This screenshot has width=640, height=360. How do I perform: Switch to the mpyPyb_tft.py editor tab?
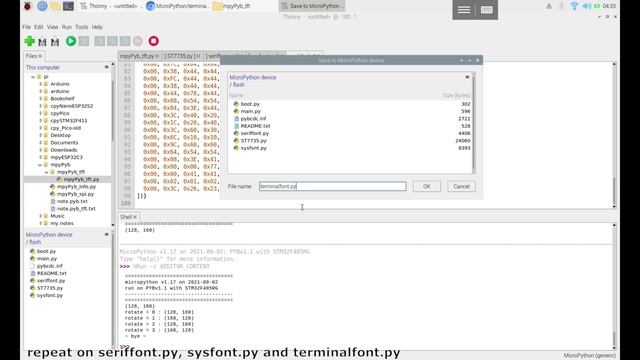pyautogui.click(x=137, y=56)
